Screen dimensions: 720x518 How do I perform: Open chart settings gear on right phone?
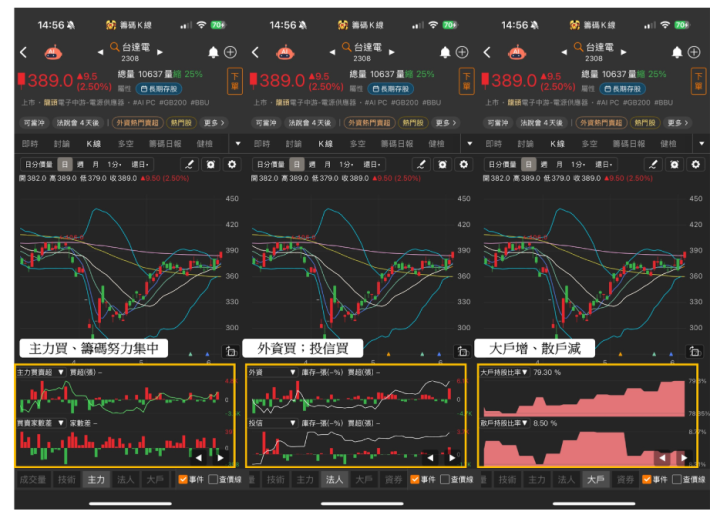(696, 164)
